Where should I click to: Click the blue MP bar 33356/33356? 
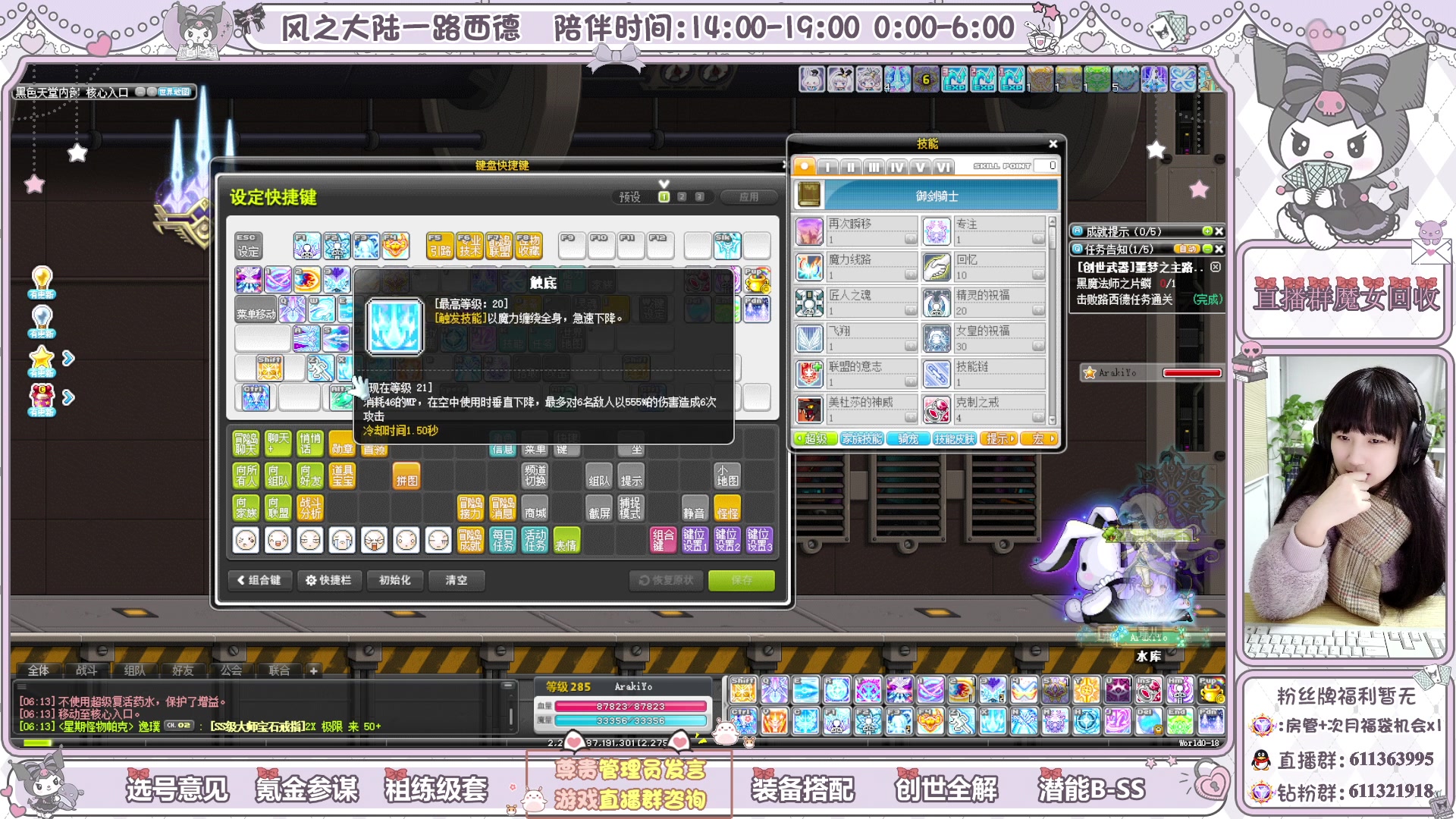pyautogui.click(x=630, y=720)
